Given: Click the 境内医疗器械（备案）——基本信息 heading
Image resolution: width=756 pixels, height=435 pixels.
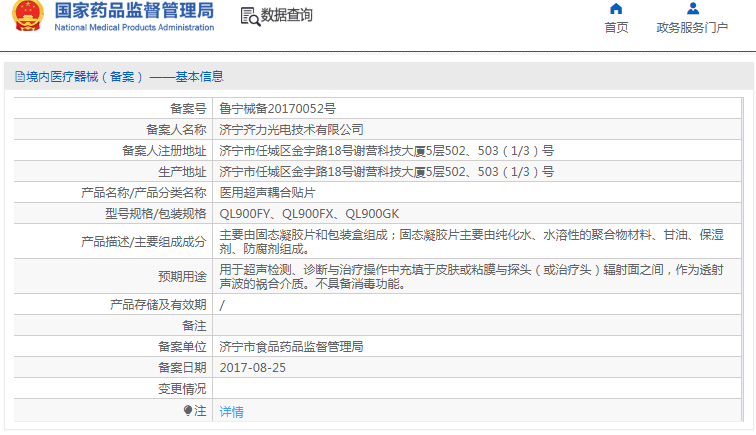Looking at the screenshot, I should [x=125, y=77].
